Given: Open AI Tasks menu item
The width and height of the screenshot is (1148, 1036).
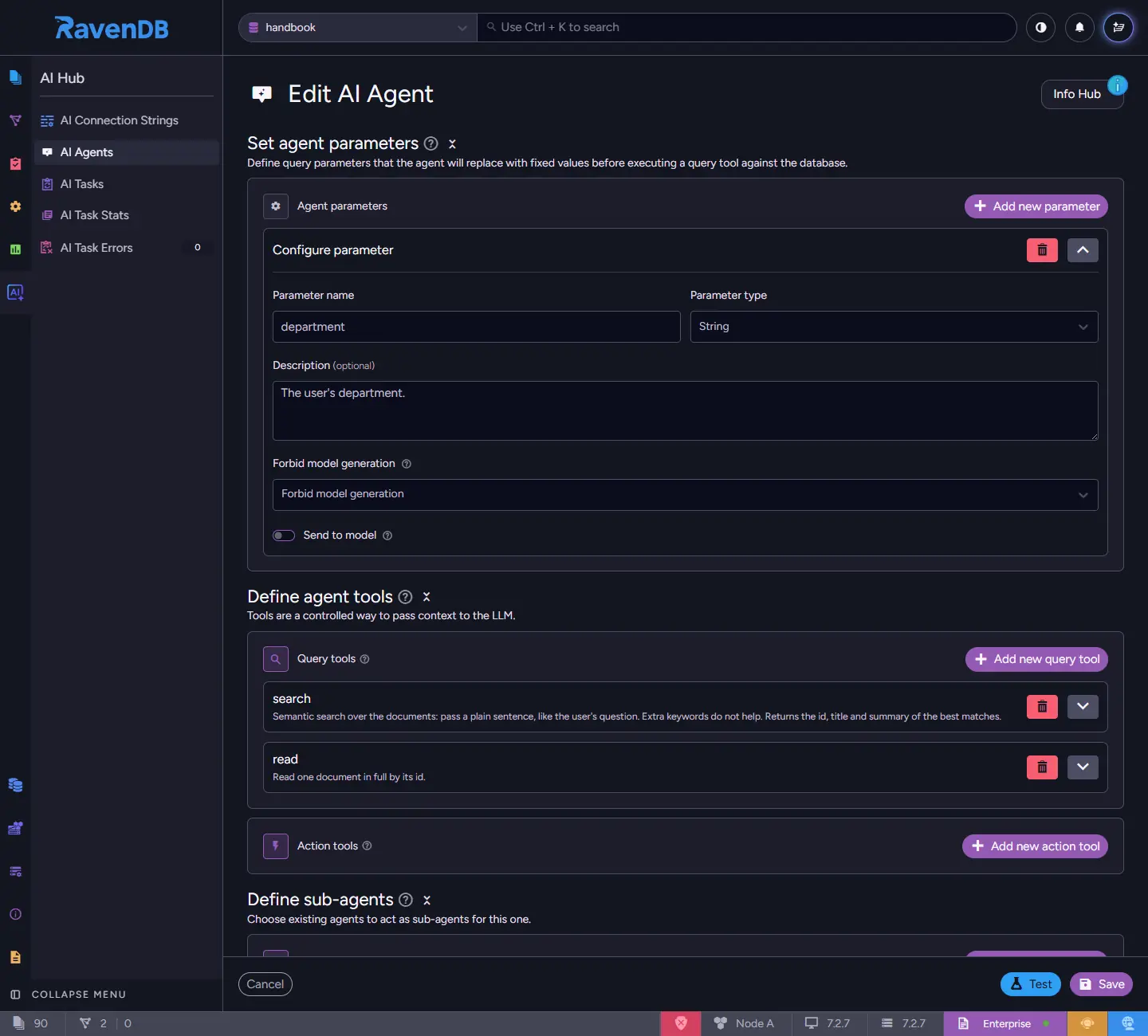Looking at the screenshot, I should coord(127,184).
